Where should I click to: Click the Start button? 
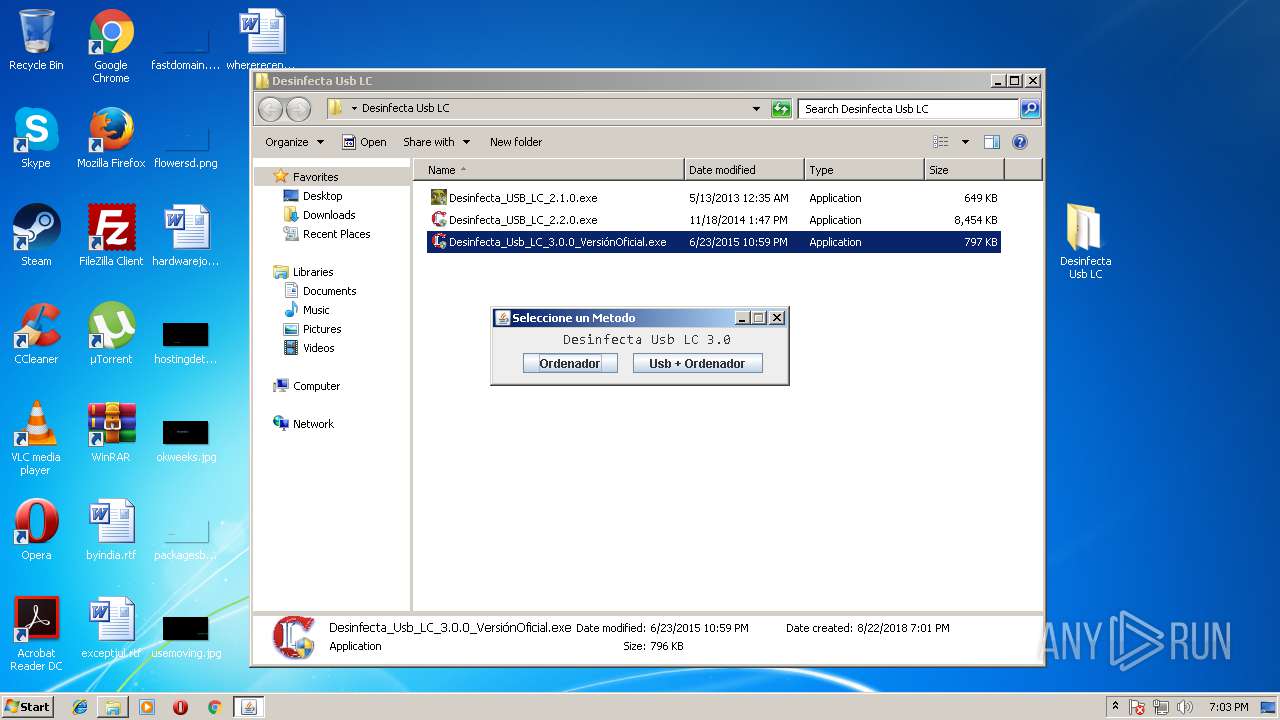pyautogui.click(x=27, y=707)
